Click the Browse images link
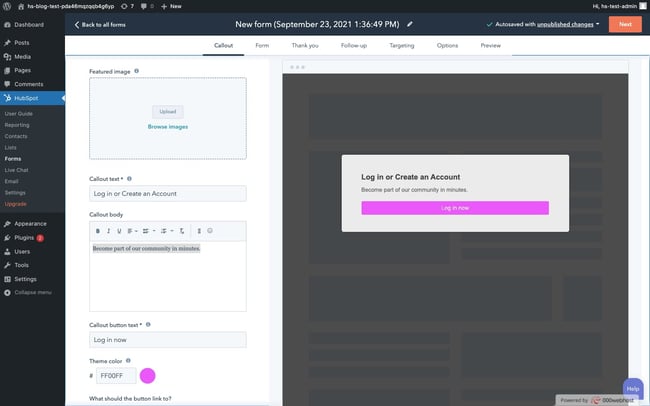Screen dimensions: 650x406 (x=167, y=127)
